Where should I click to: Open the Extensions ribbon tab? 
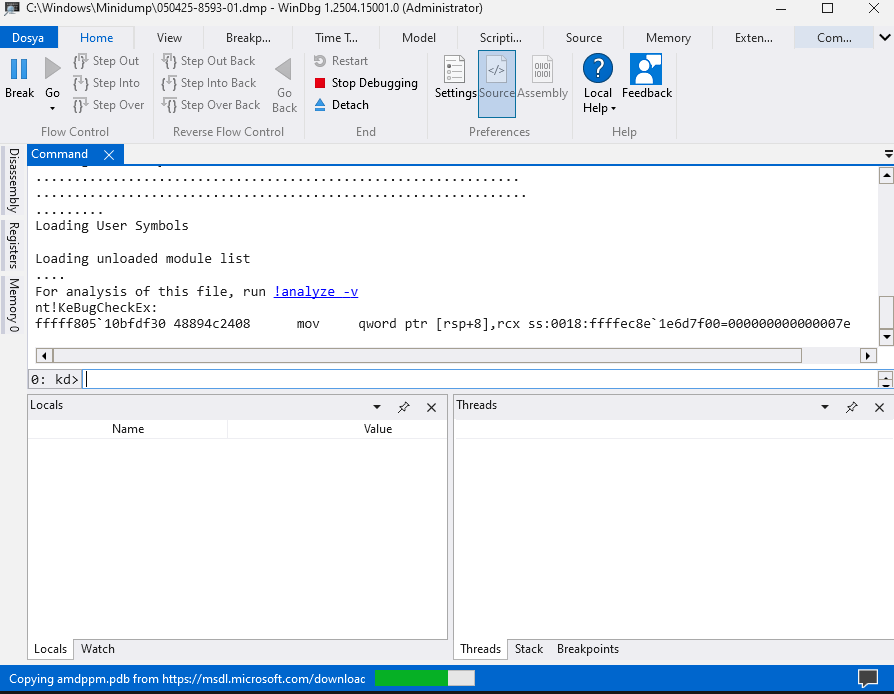pos(754,38)
